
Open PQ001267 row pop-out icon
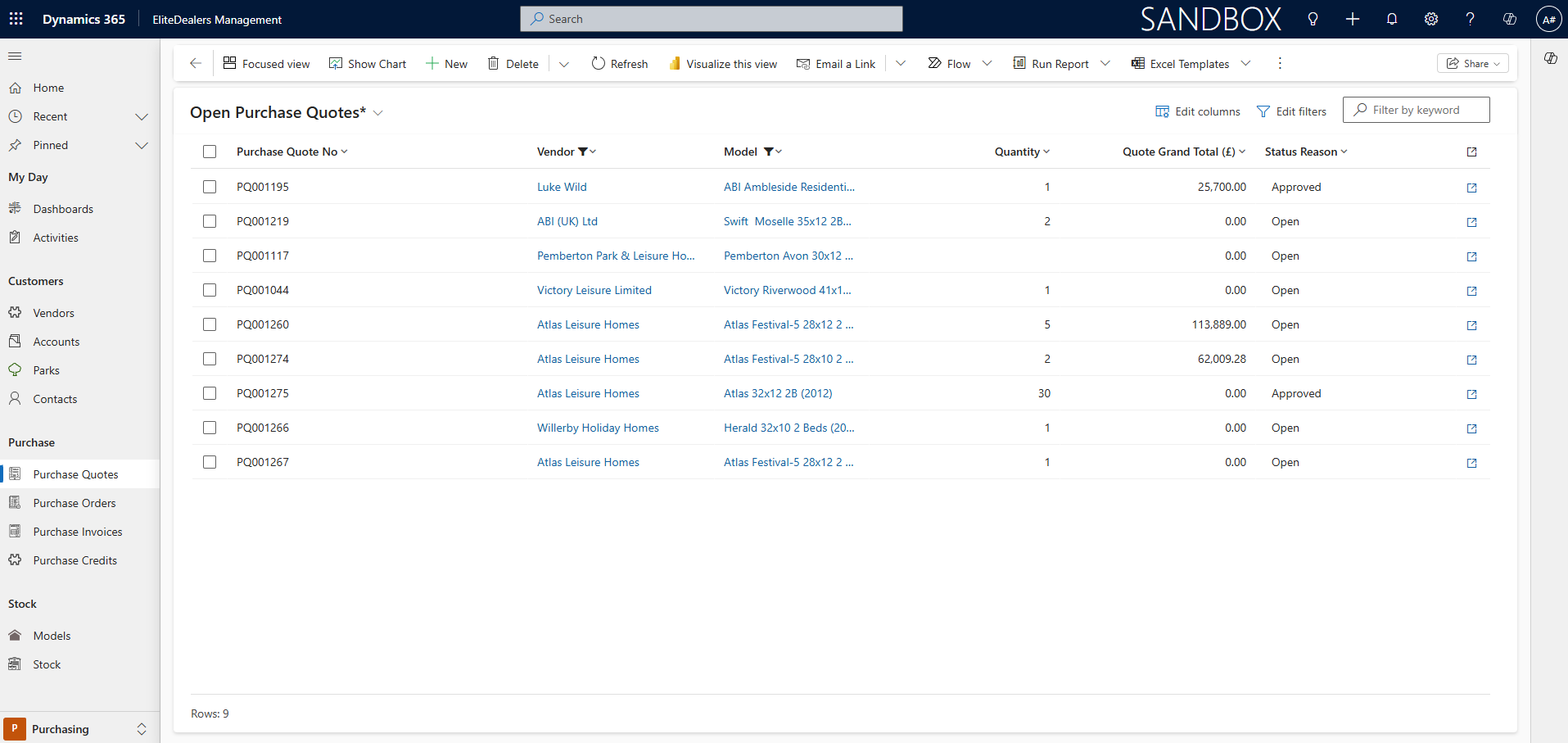tap(1471, 463)
